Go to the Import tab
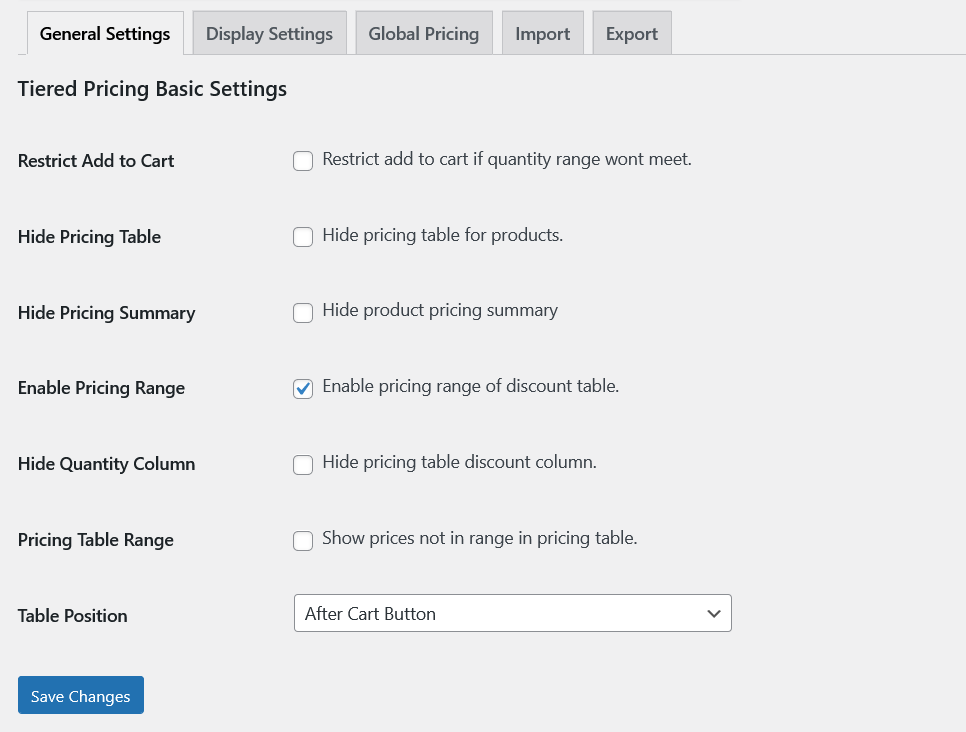The image size is (966, 732). click(542, 34)
